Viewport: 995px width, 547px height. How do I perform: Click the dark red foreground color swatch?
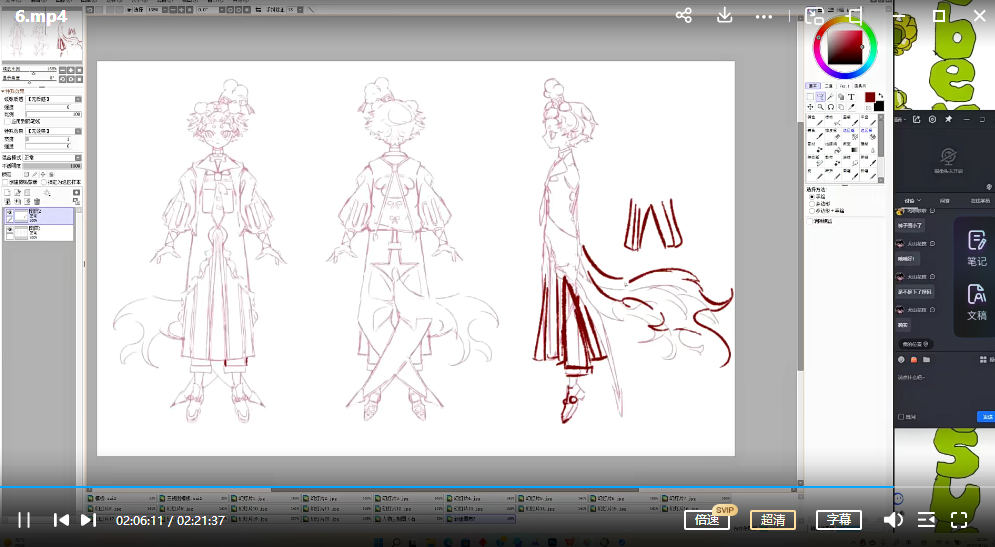pos(869,98)
